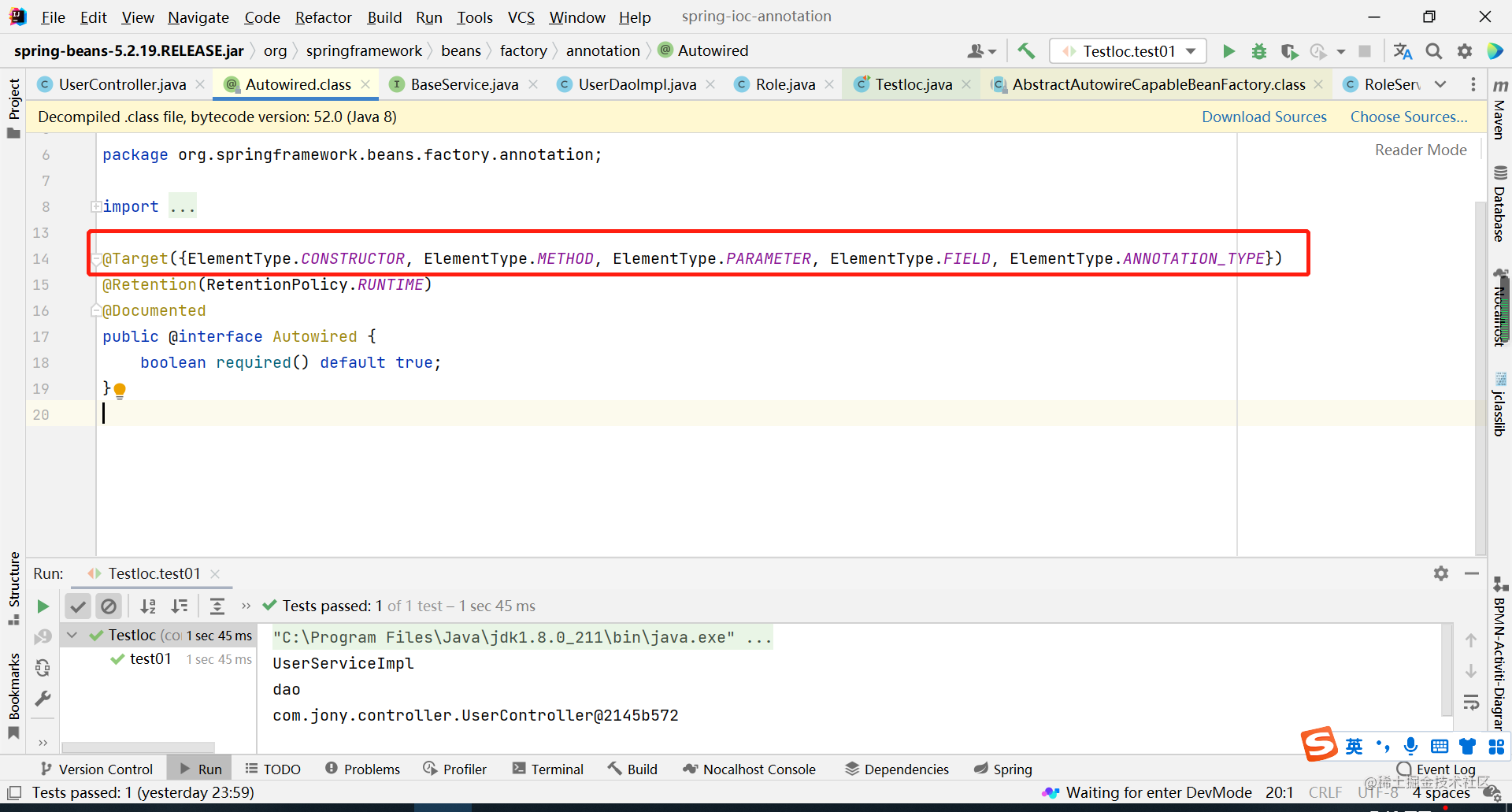
Task: Open IDE settings gear in top toolbar
Action: (1465, 51)
